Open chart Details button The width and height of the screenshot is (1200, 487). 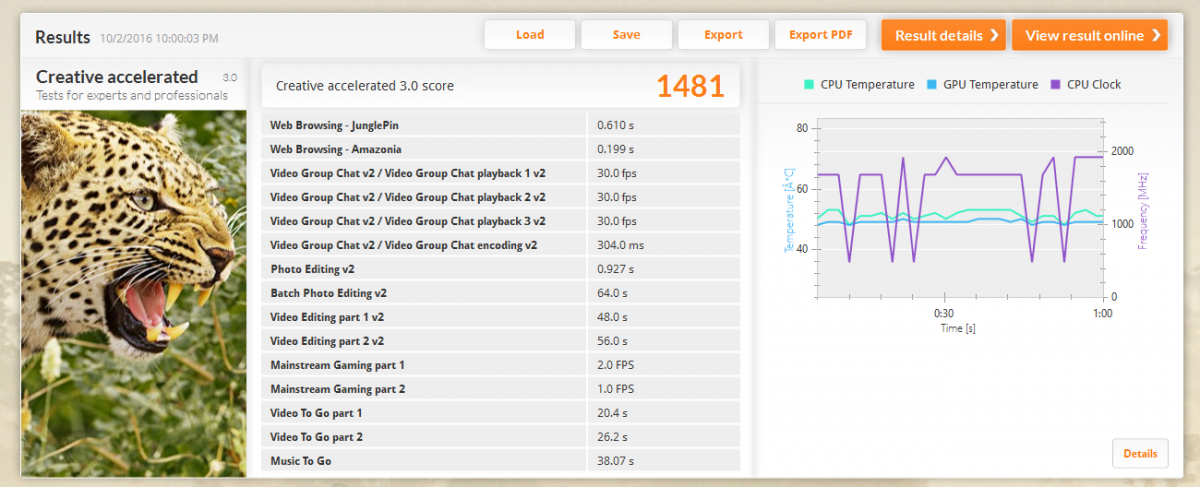[x=1140, y=453]
